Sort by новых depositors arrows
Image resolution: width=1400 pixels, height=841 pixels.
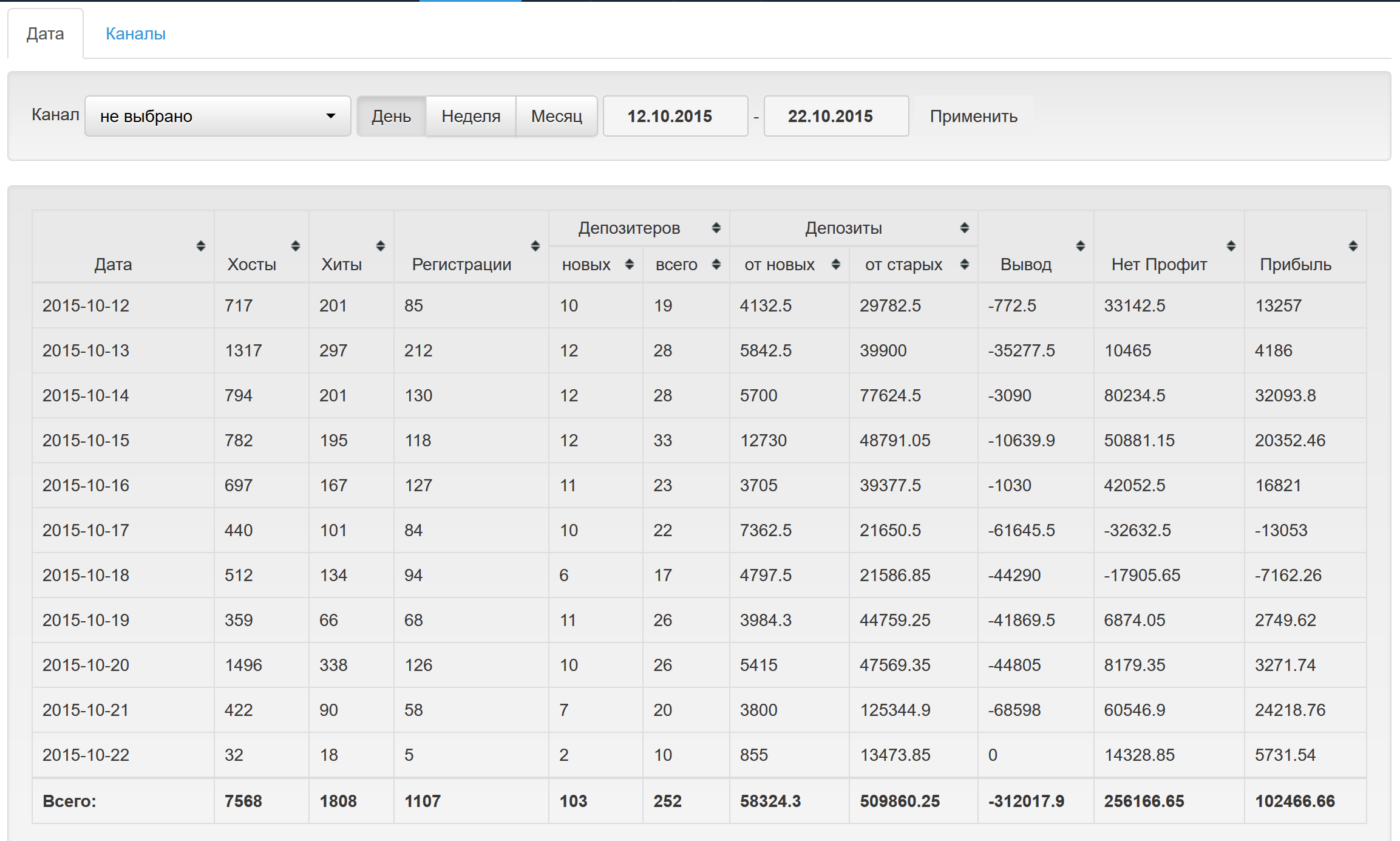[629, 264]
